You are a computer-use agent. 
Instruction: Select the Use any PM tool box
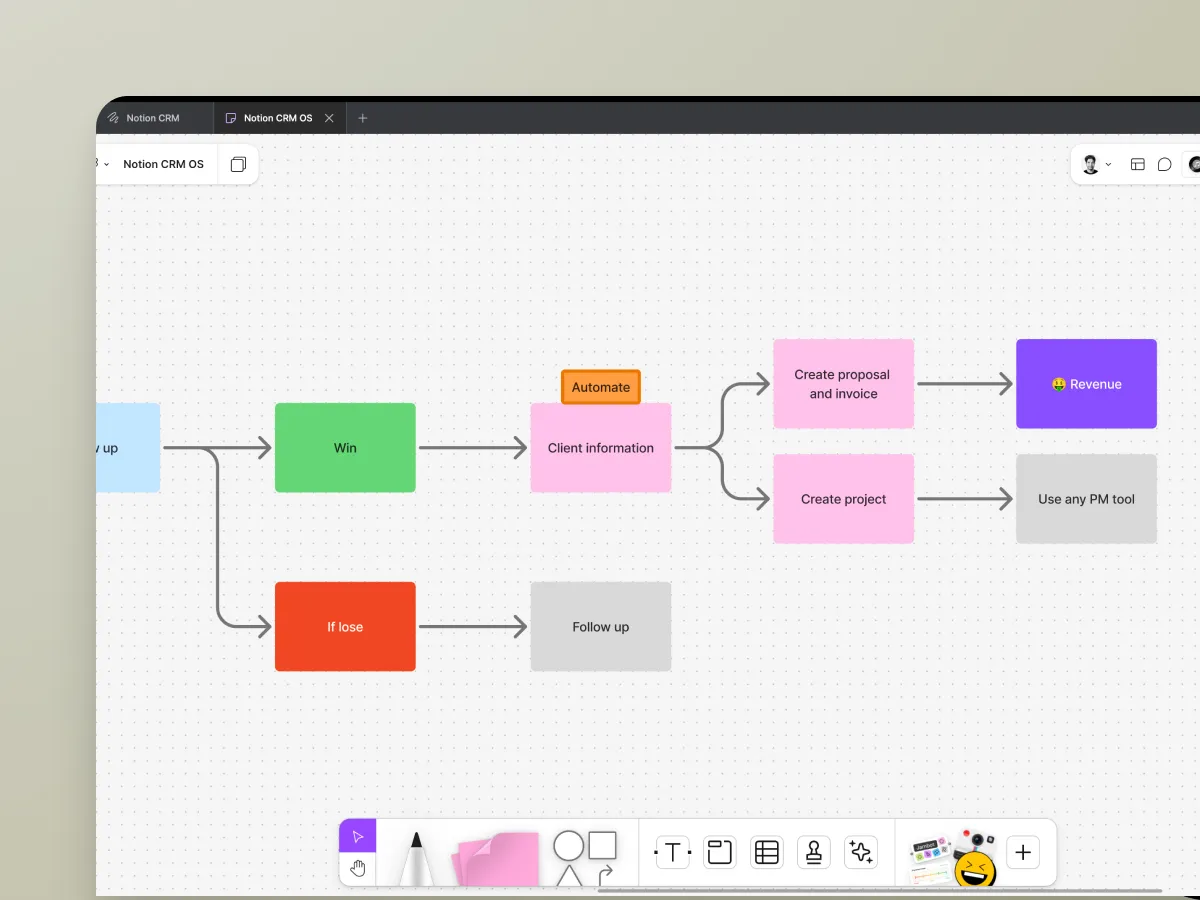click(1086, 499)
